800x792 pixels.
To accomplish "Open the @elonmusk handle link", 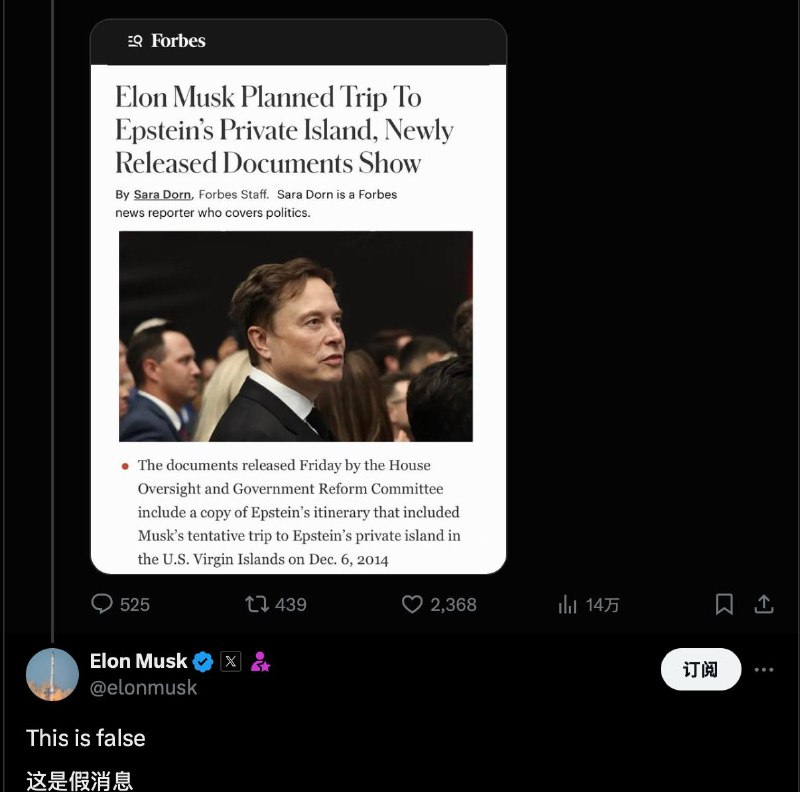I will [143, 687].
